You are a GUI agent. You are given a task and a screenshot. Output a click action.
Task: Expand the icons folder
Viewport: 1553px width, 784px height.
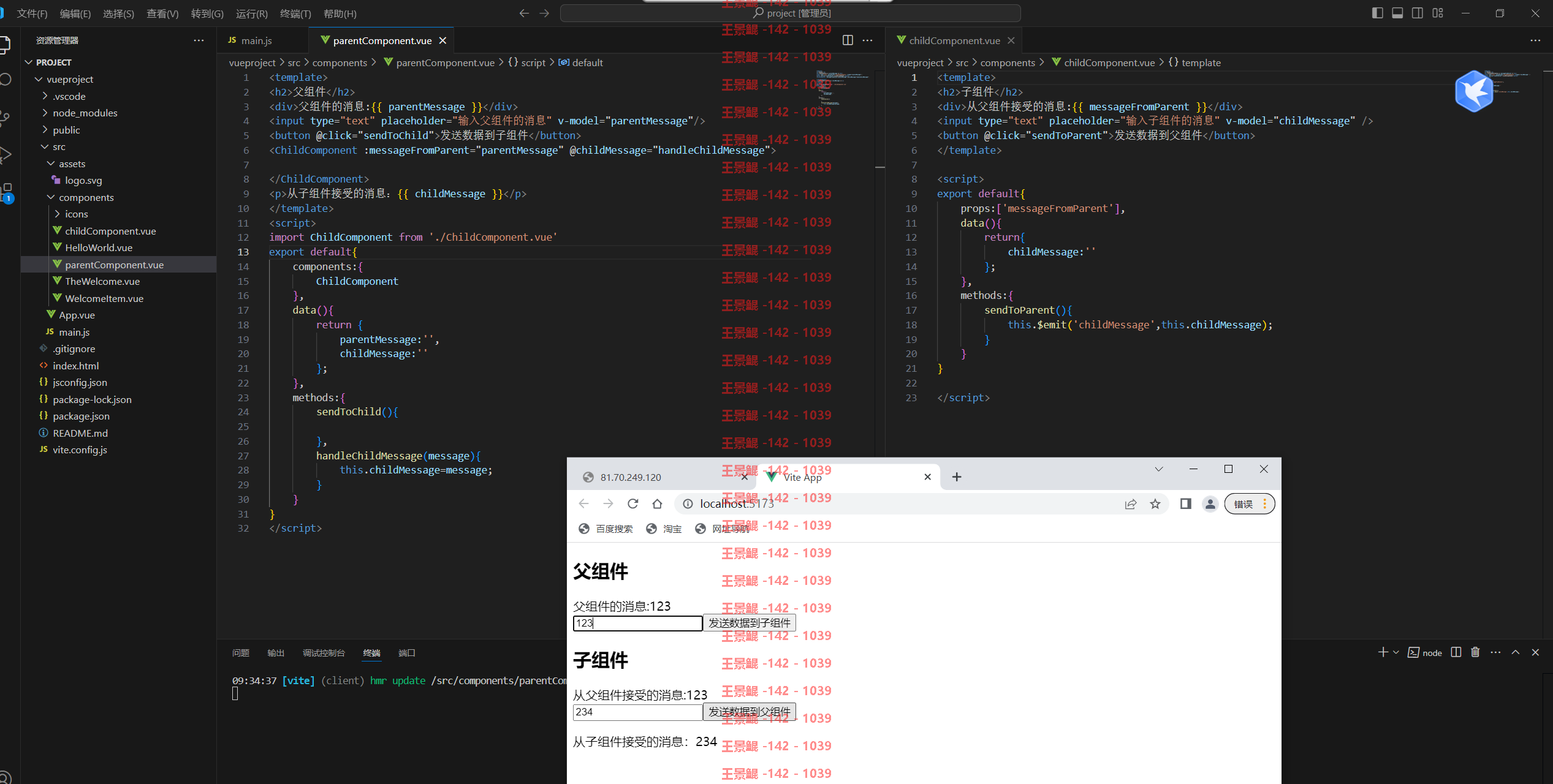[76, 214]
